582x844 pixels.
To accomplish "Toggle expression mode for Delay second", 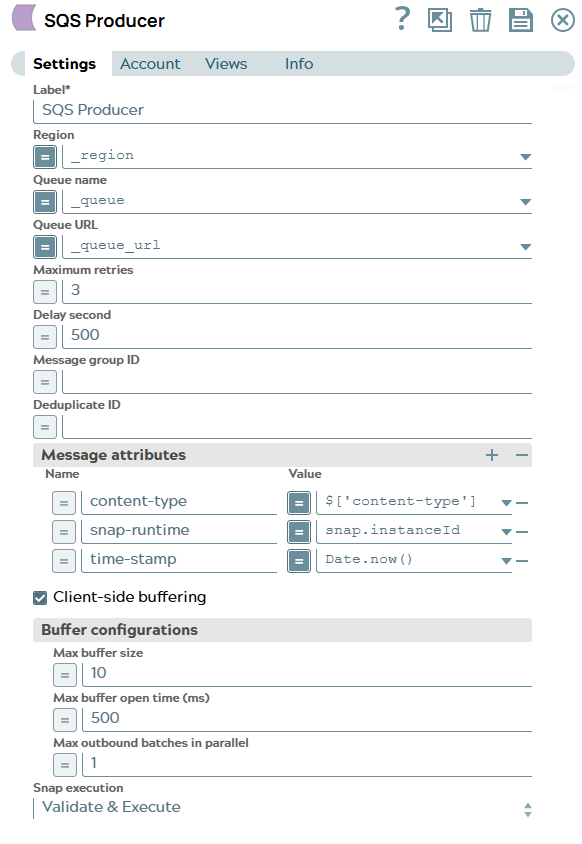I will [x=43, y=337].
